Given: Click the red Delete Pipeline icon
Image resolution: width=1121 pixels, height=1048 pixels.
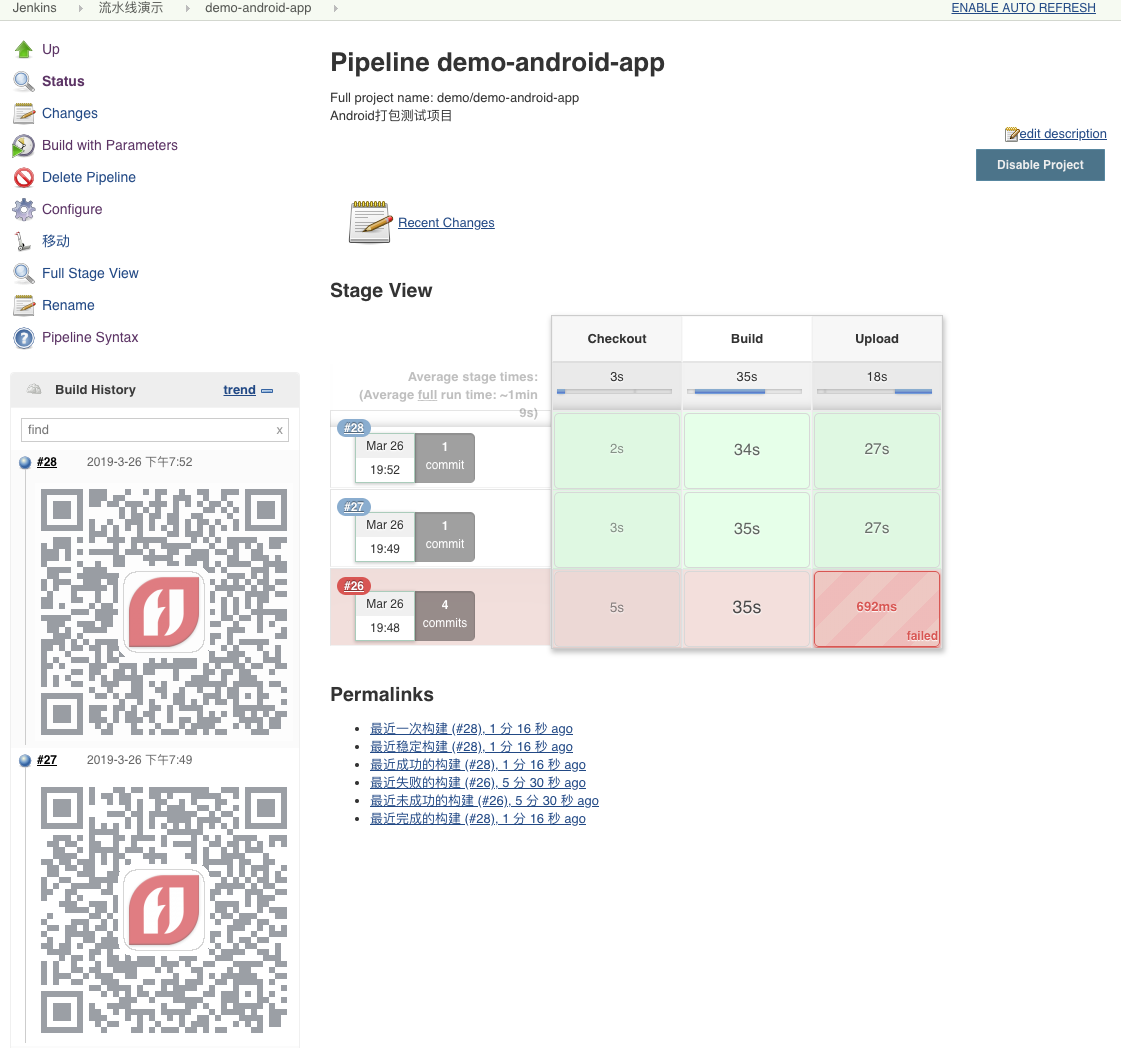Looking at the screenshot, I should coord(24,178).
